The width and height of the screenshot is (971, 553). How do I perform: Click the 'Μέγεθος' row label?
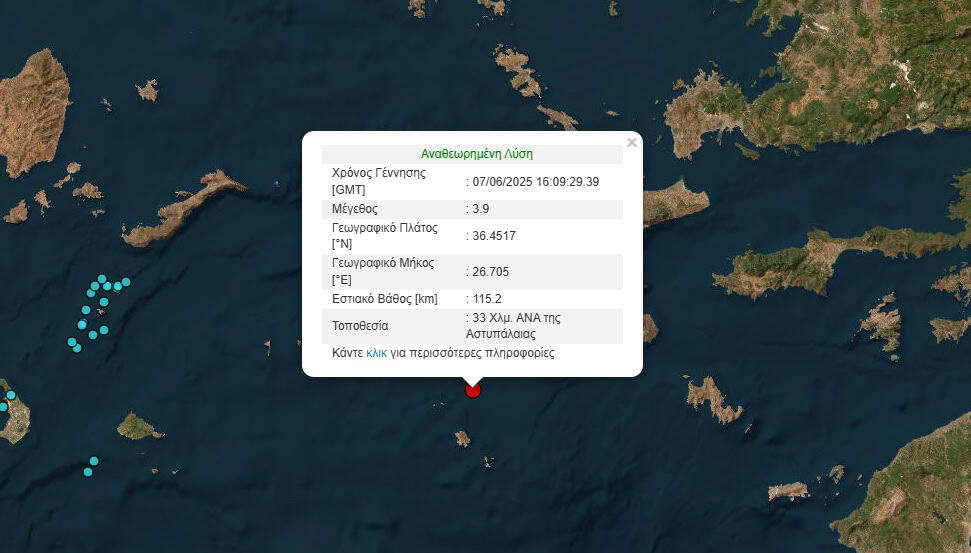(355, 209)
